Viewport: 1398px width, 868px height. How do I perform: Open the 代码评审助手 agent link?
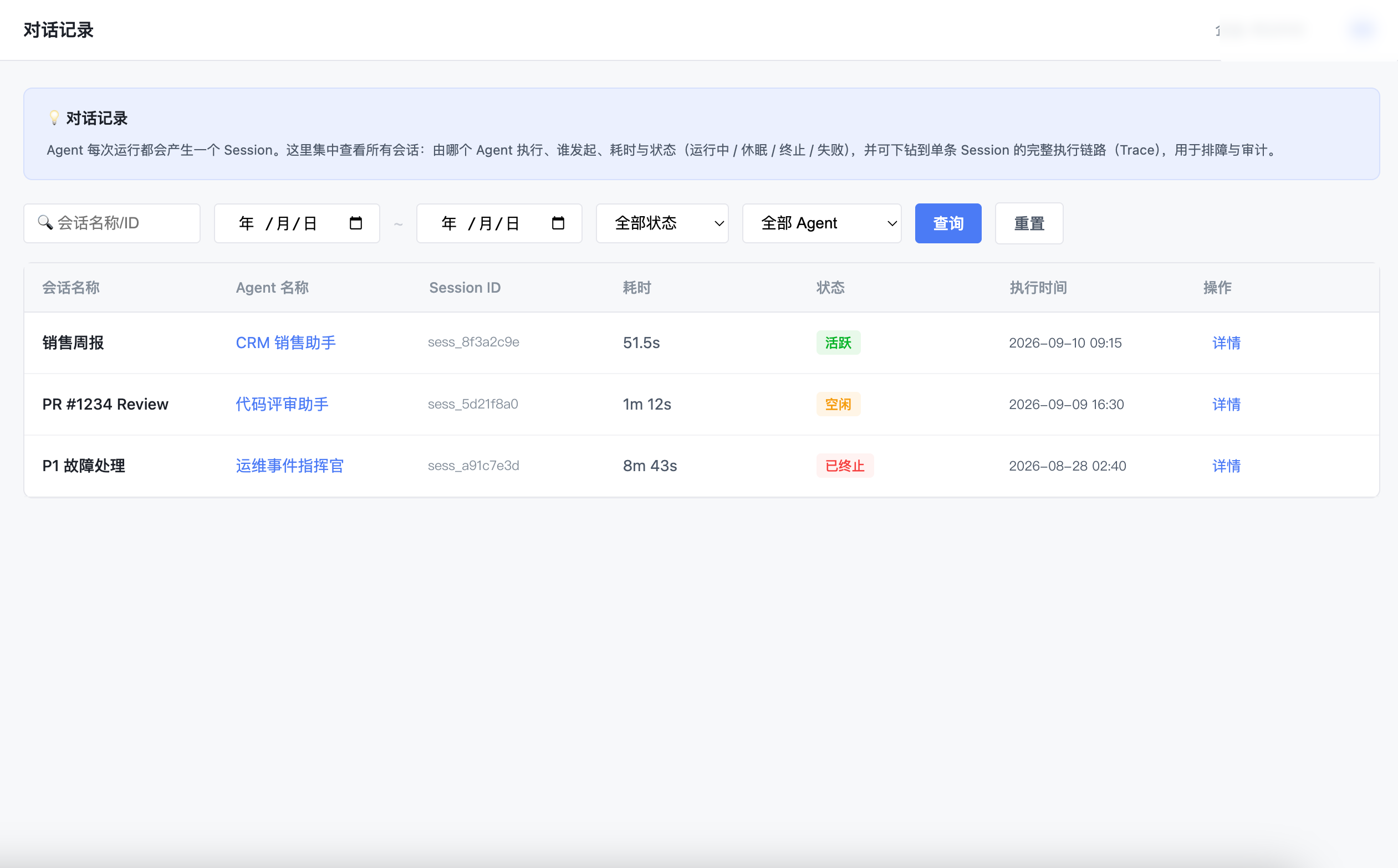(282, 404)
